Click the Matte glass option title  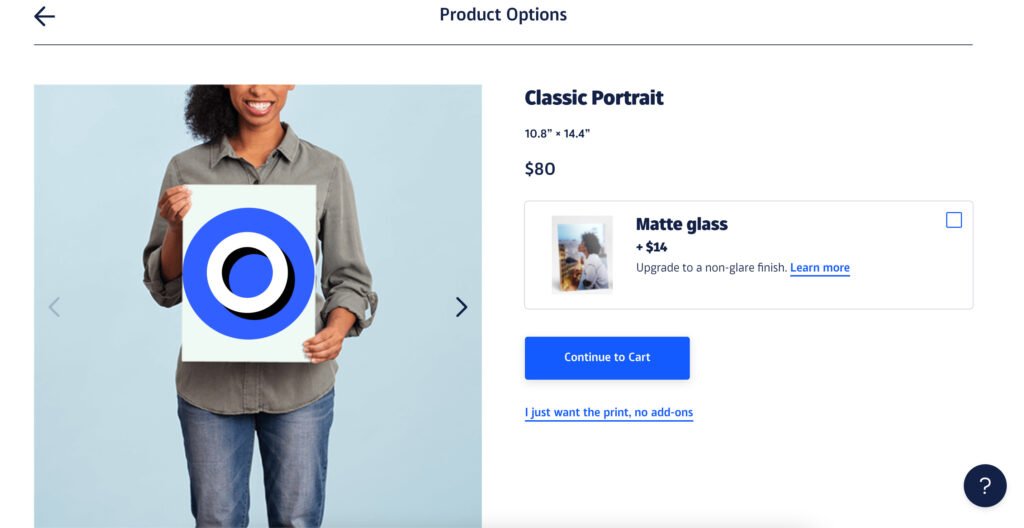click(681, 224)
